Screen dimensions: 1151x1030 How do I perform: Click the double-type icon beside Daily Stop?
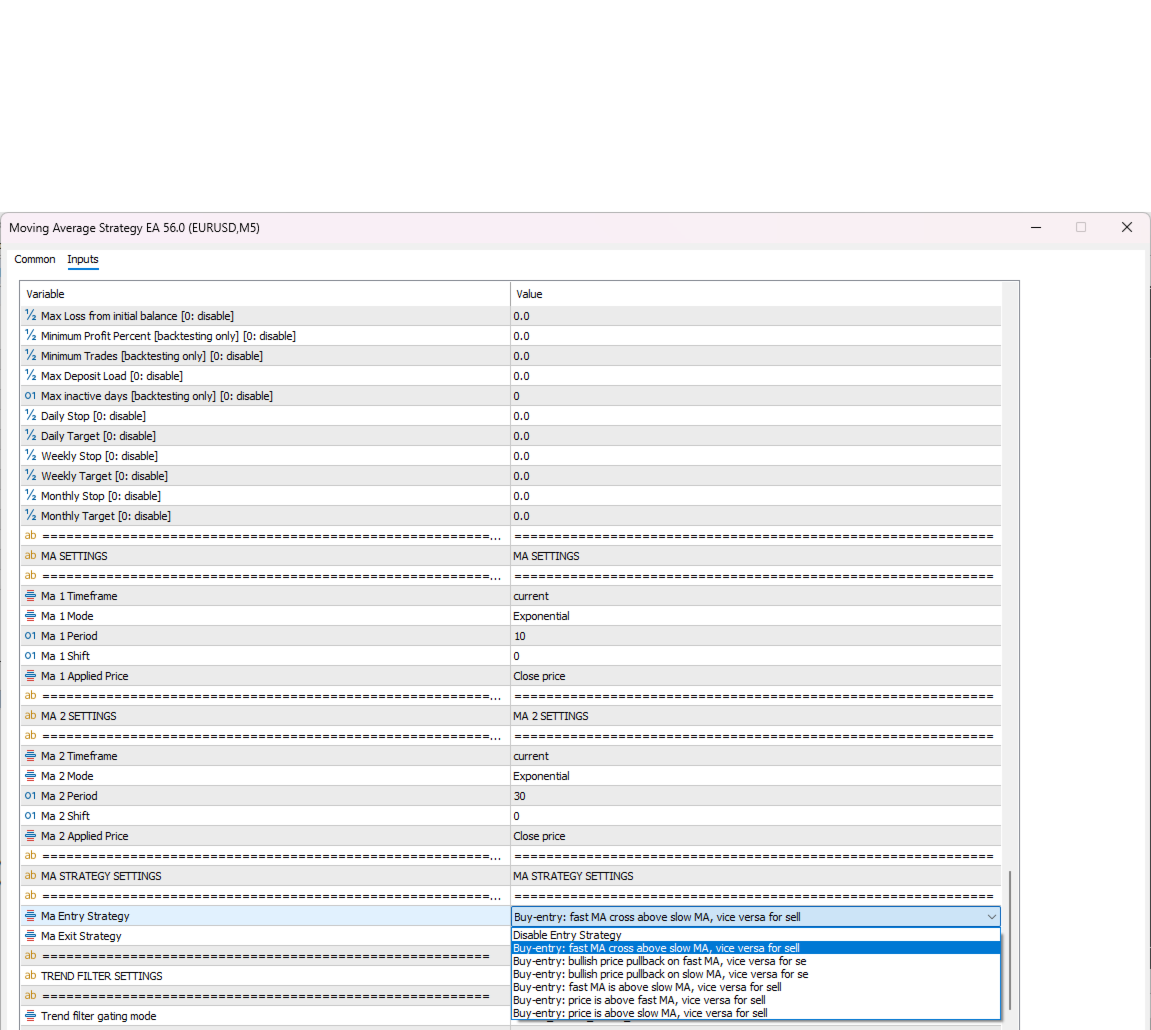point(30,416)
